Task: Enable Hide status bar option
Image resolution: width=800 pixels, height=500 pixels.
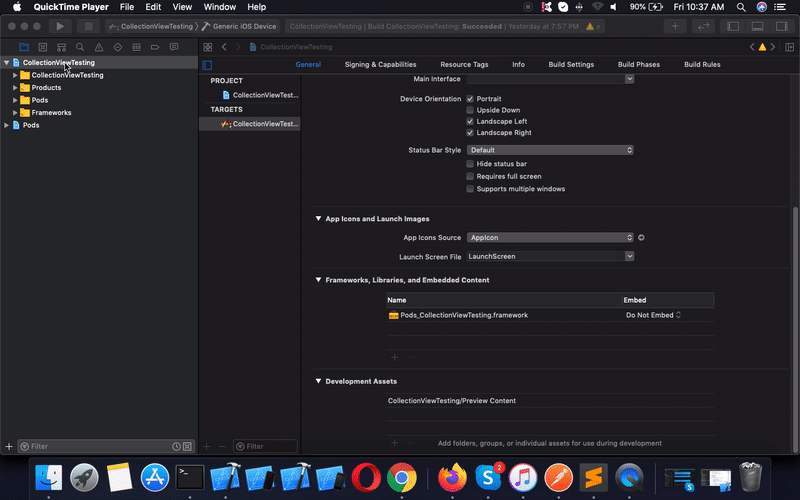Action: click(470, 164)
